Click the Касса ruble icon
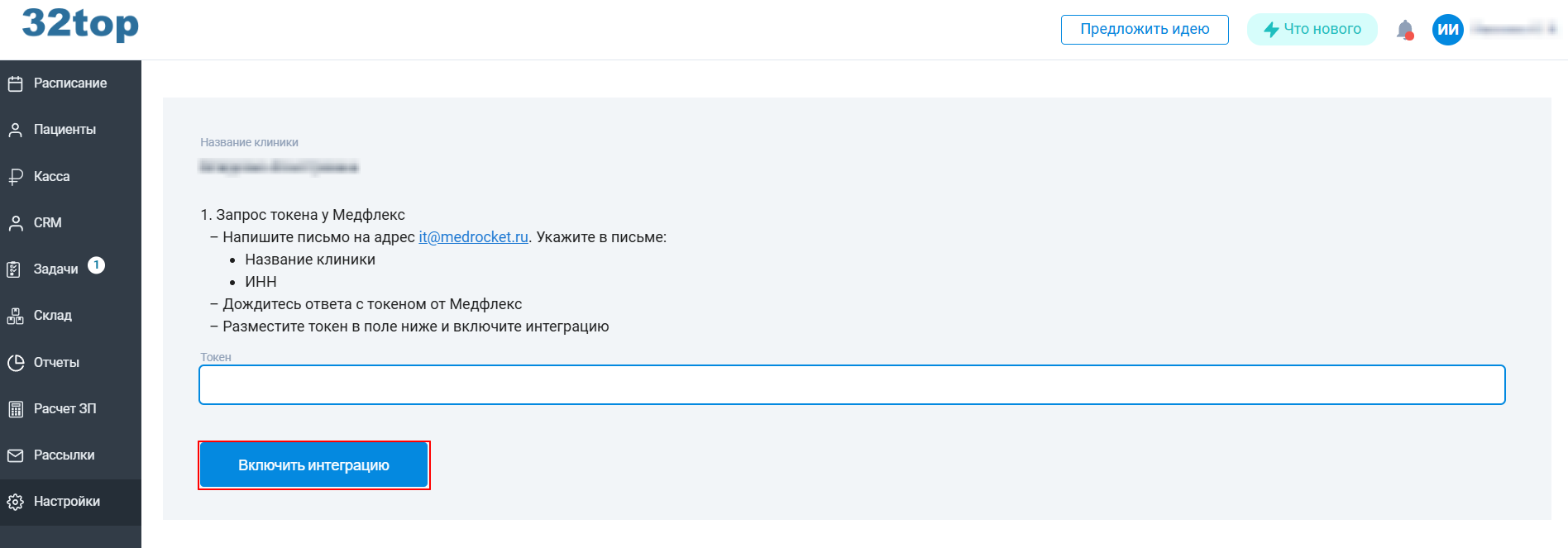This screenshot has height=548, width=1568. pos(15,176)
